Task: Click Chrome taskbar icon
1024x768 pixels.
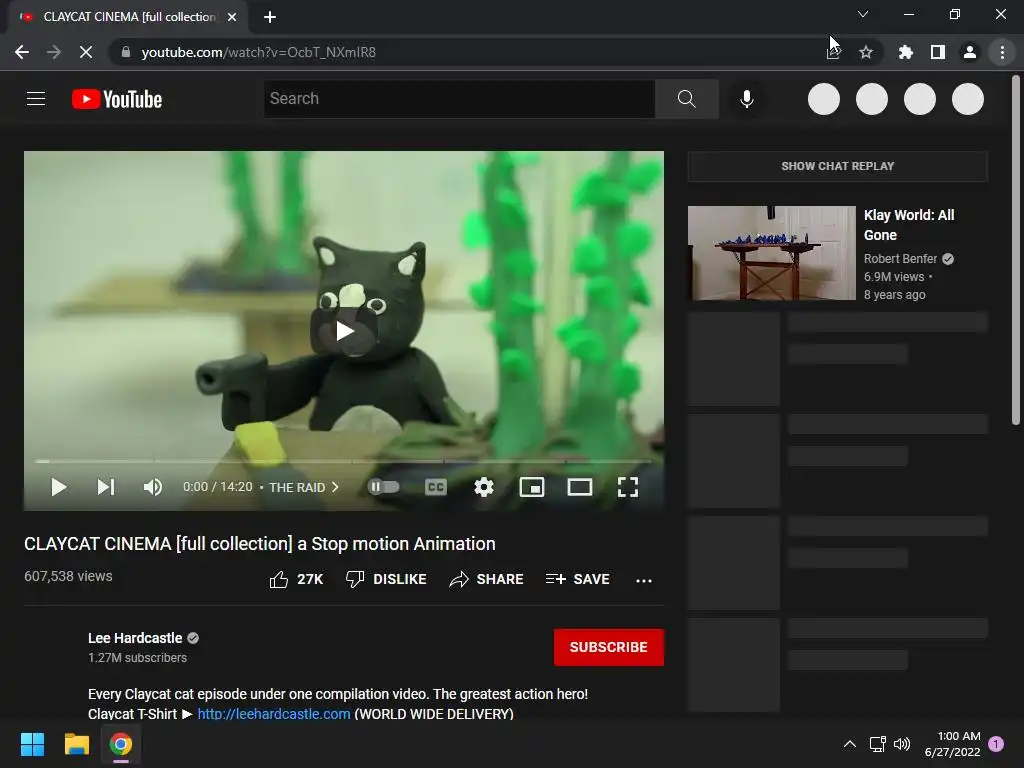Action: (x=121, y=744)
